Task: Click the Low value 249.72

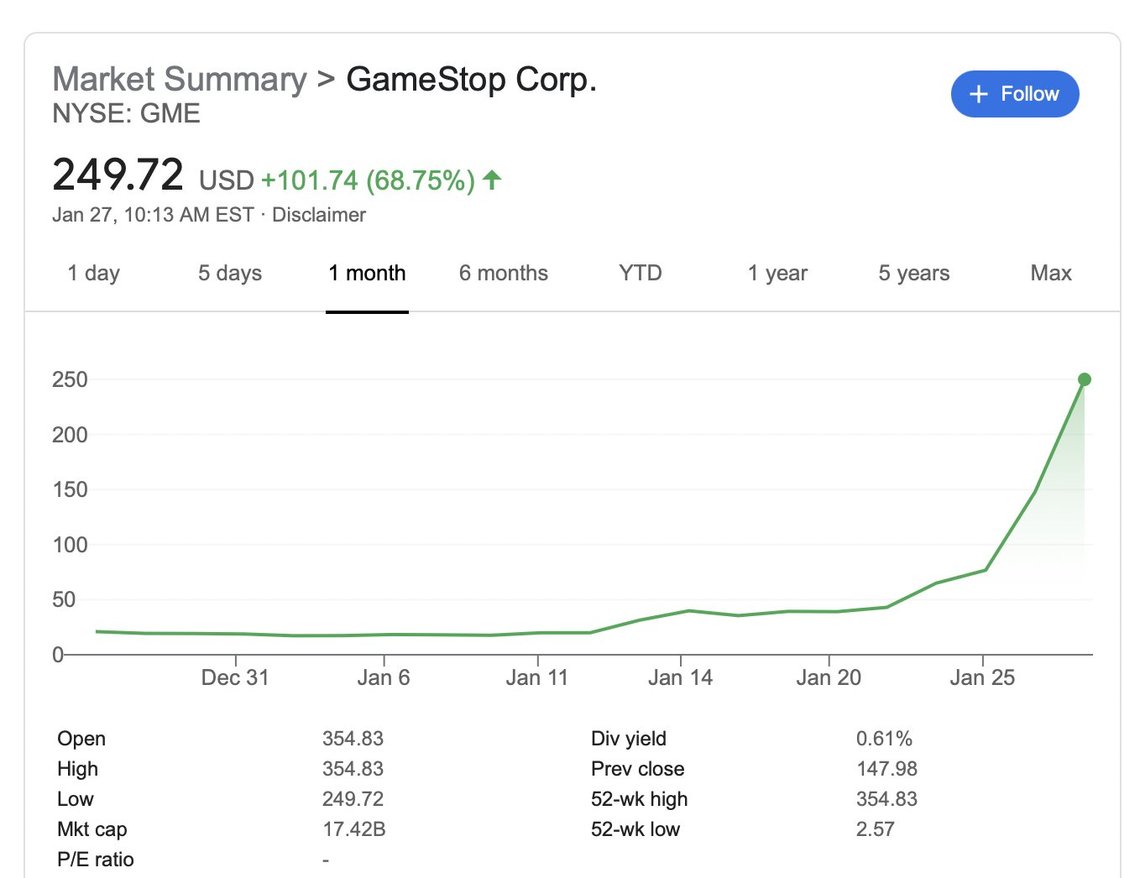Action: [353, 799]
